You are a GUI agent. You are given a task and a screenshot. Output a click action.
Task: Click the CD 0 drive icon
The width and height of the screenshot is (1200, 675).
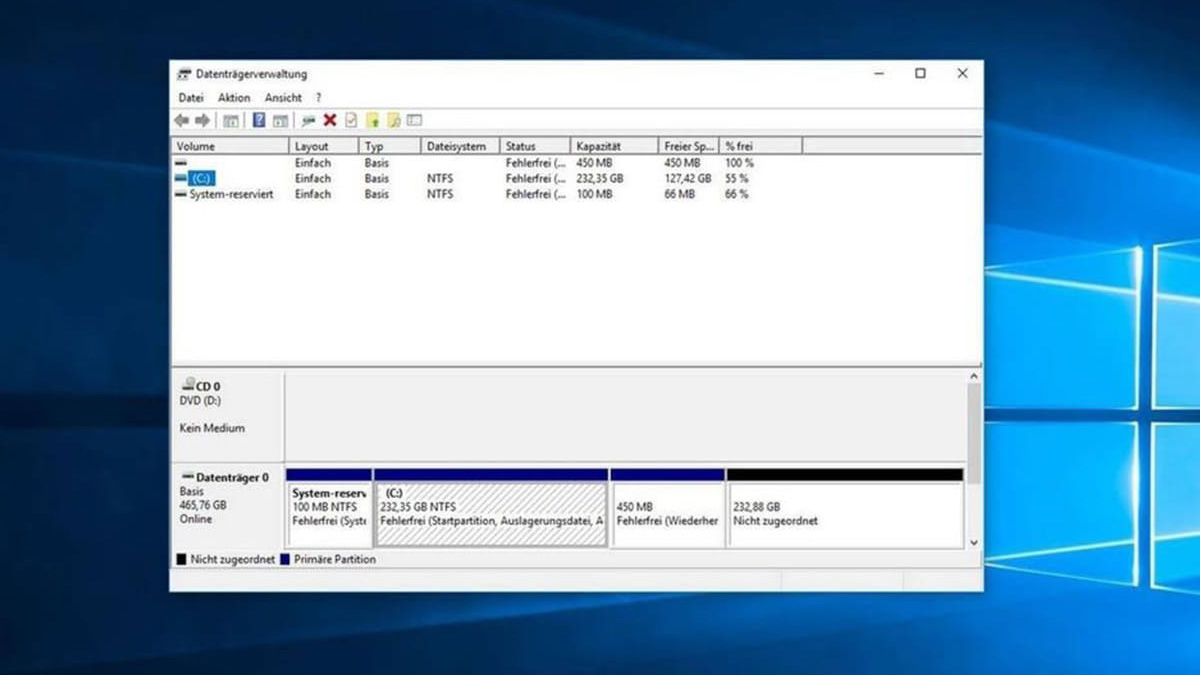click(187, 384)
